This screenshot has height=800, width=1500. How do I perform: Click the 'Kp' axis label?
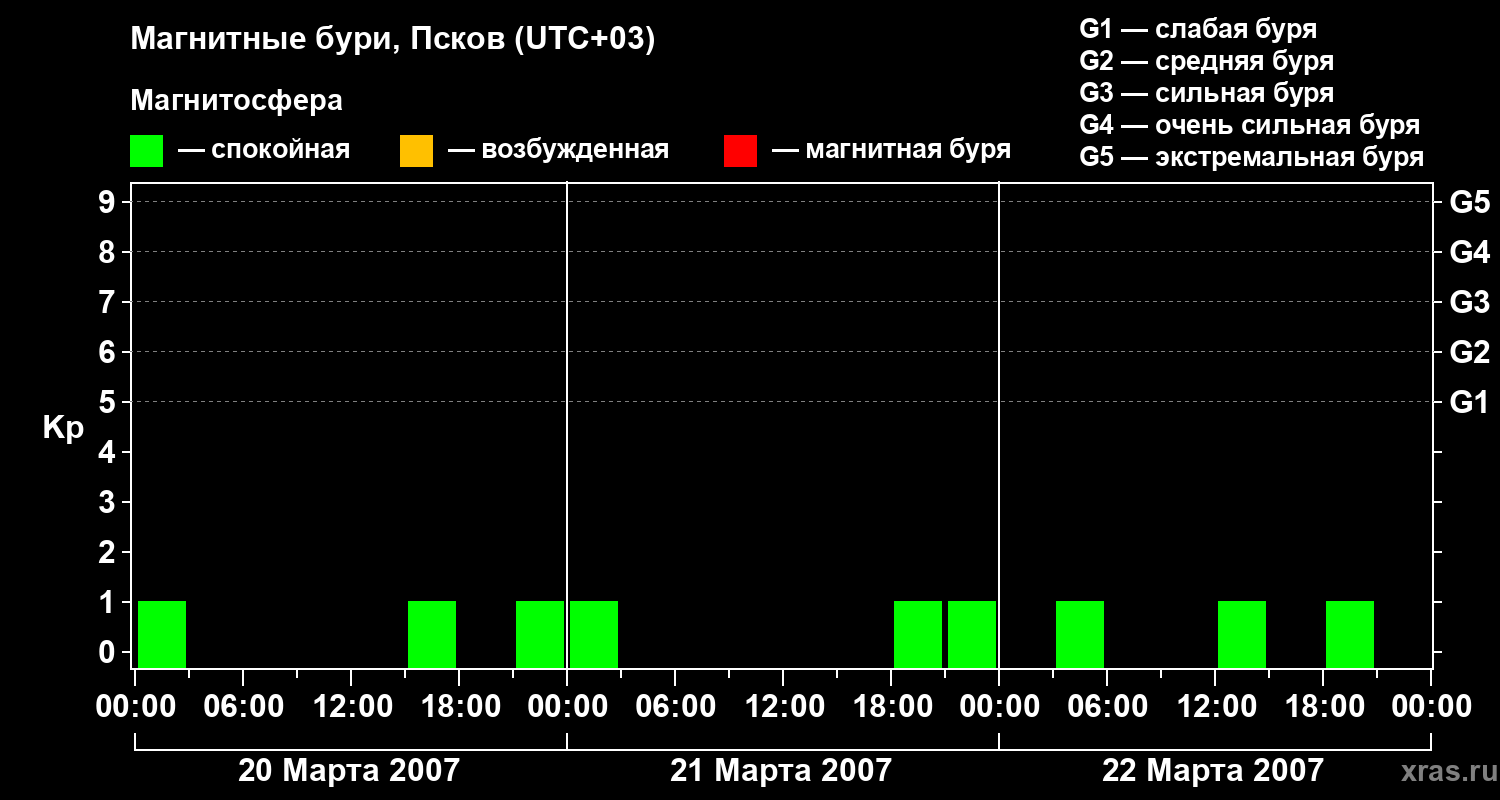tap(63, 428)
